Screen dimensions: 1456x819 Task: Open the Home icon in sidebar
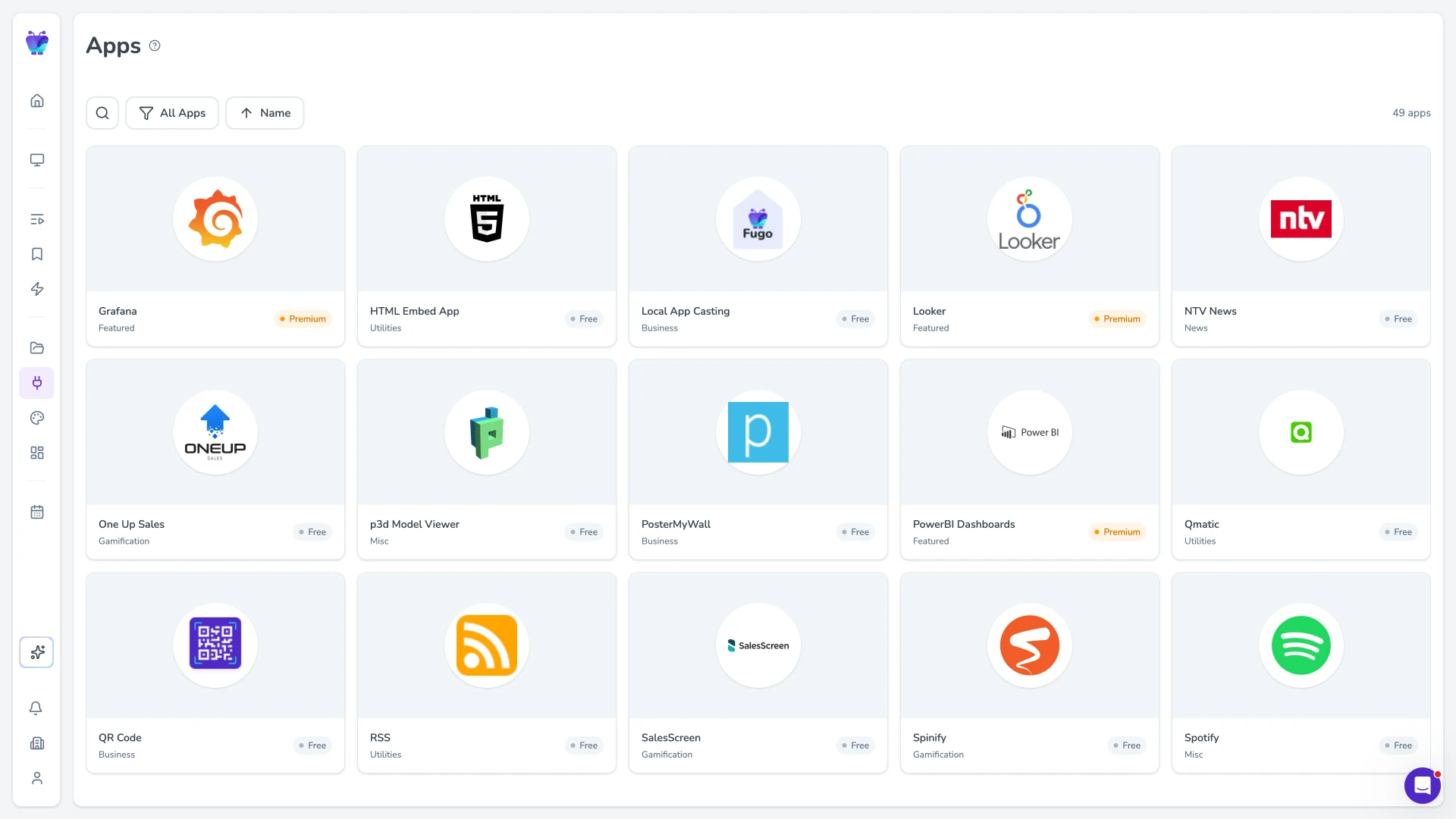[36, 101]
